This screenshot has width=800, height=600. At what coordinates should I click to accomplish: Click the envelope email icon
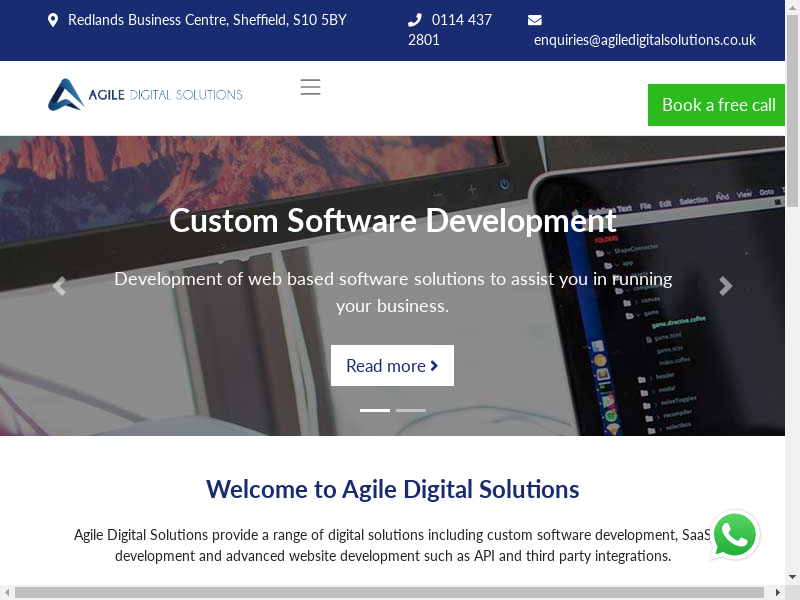535,20
